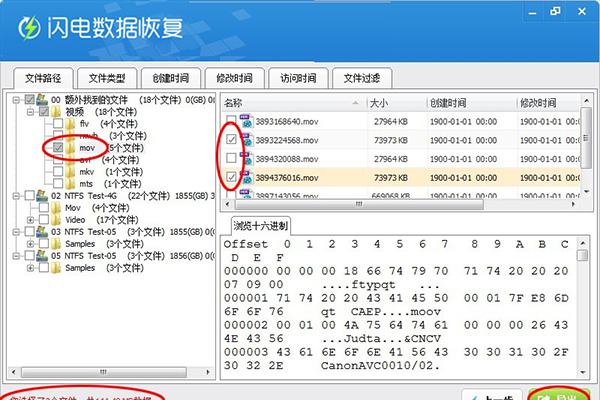Select the 3893168640.mov file row
This screenshot has height=400, width=600.
tap(401, 121)
